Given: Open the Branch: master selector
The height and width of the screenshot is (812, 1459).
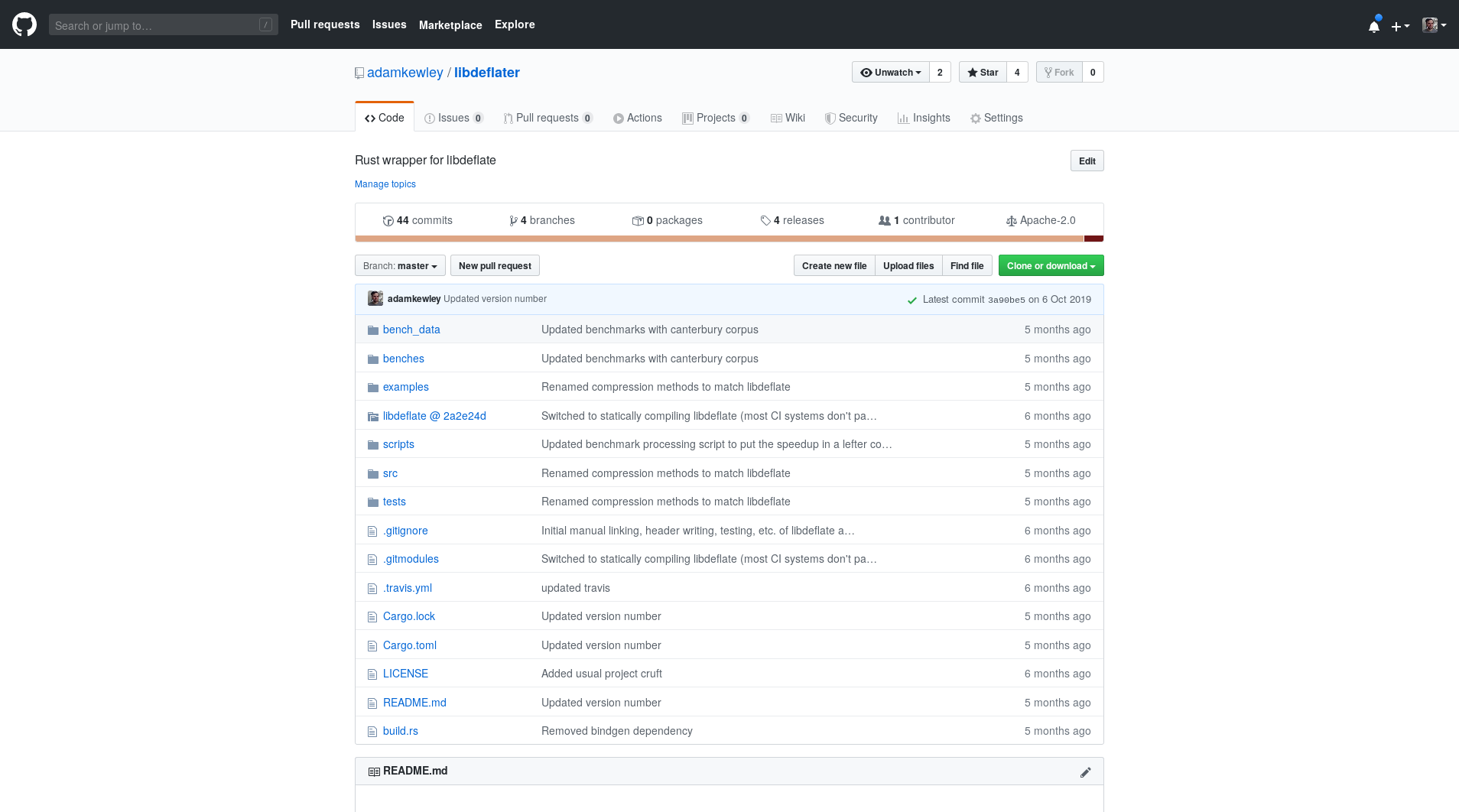Looking at the screenshot, I should point(400,266).
